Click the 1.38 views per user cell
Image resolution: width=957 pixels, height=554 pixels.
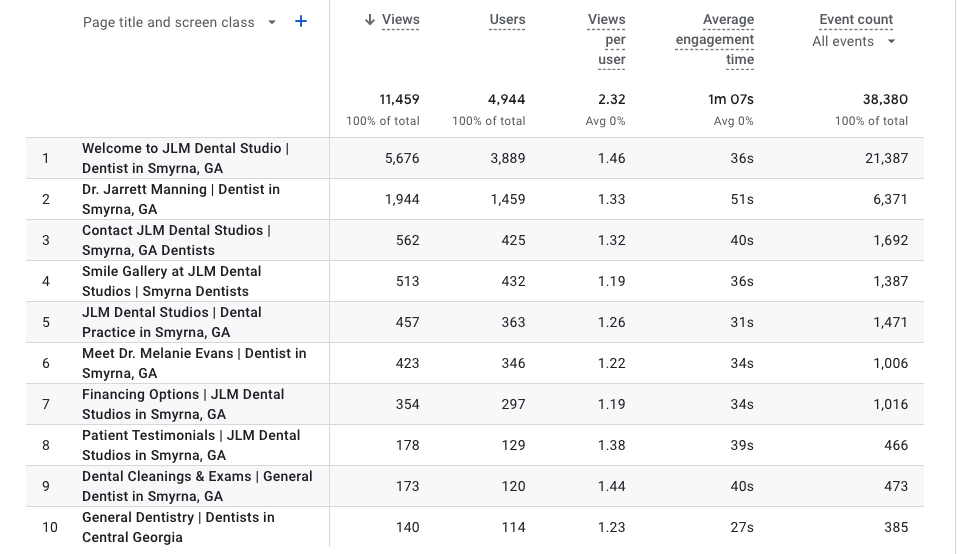(612, 445)
